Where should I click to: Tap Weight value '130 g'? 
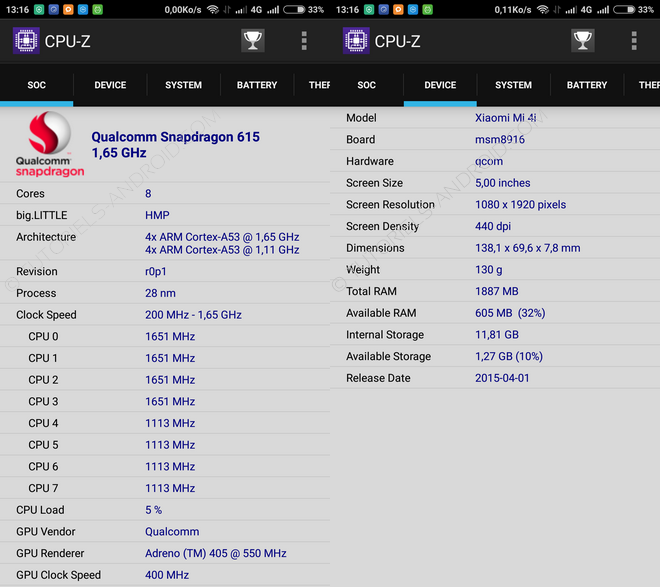pos(489,270)
